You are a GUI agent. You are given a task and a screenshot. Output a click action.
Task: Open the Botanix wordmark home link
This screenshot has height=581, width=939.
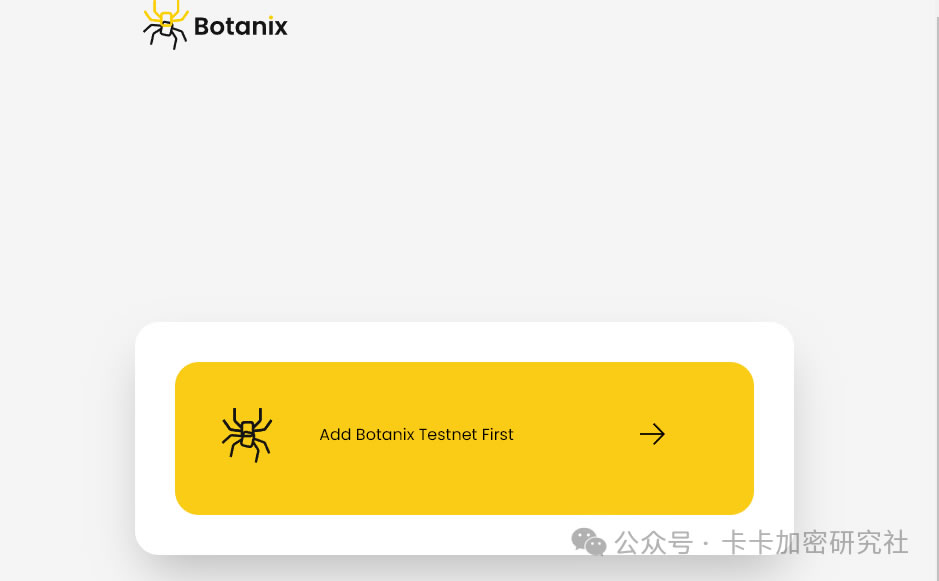tap(241, 26)
